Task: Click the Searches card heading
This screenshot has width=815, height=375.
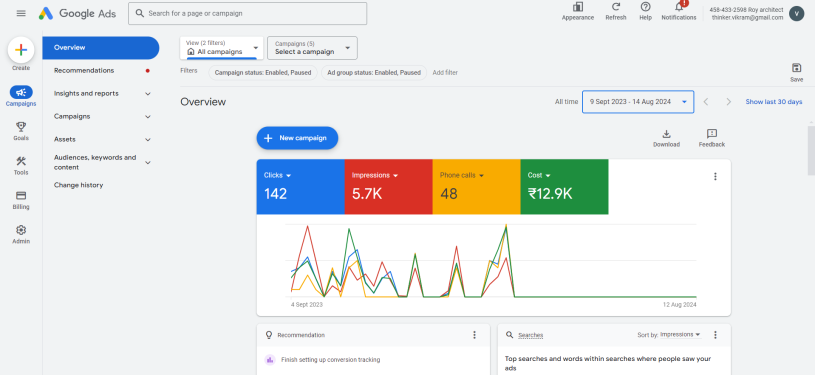Action: pyautogui.click(x=531, y=335)
